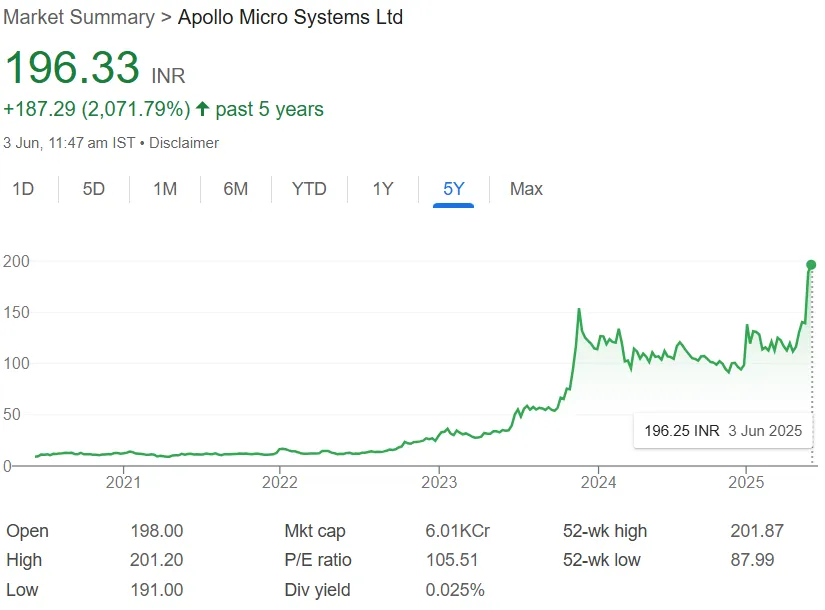
Task: Click the Open value 198.00
Action: 157,531
